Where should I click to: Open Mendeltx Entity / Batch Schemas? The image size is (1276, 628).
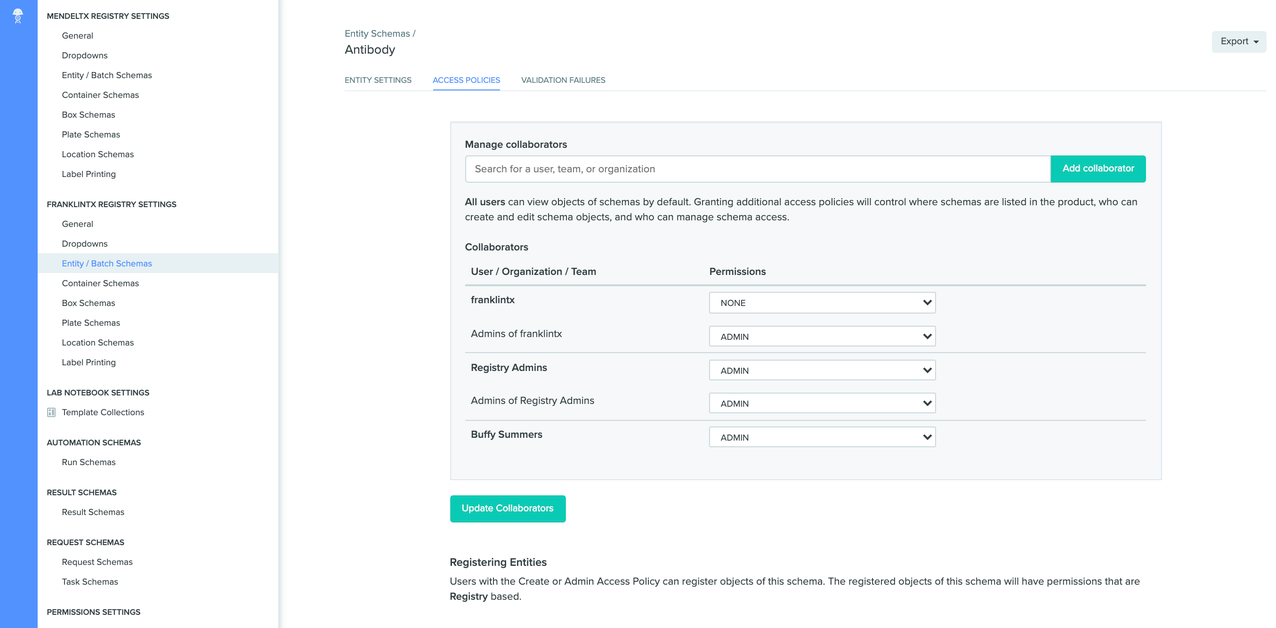pos(107,75)
